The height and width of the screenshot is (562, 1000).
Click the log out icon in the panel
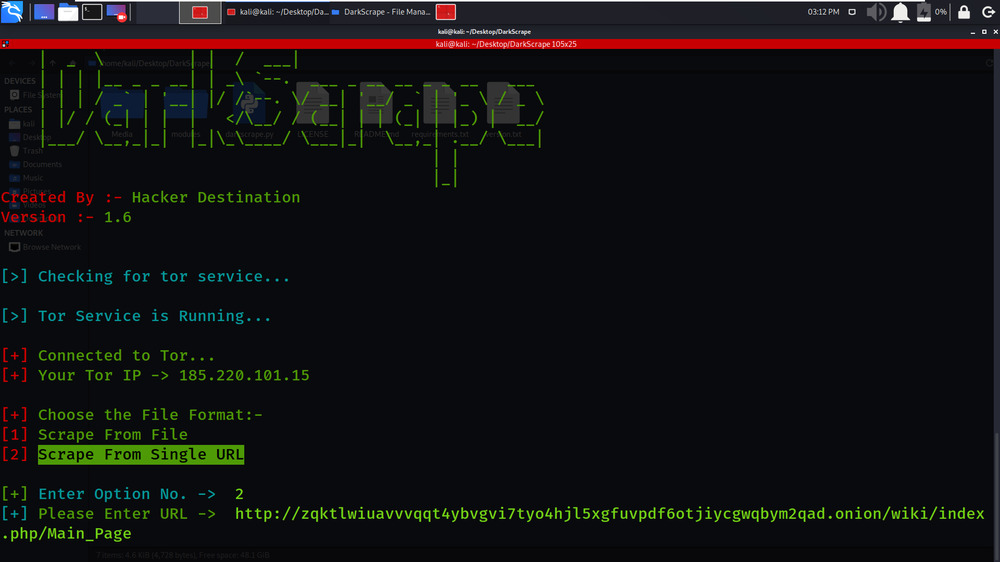pos(988,12)
